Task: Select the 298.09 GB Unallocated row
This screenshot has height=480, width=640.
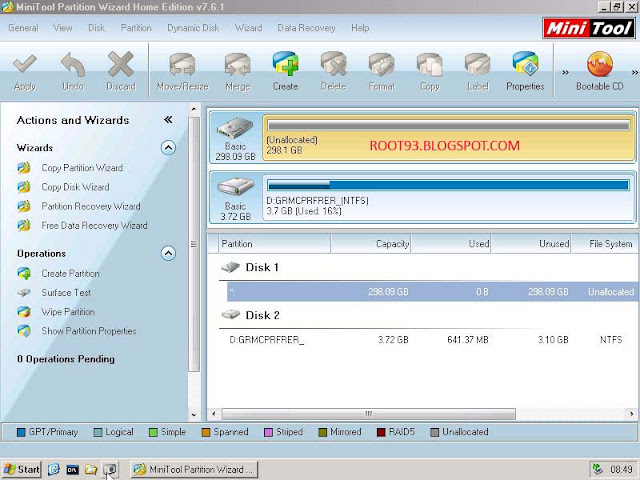Action: pyautogui.click(x=433, y=291)
